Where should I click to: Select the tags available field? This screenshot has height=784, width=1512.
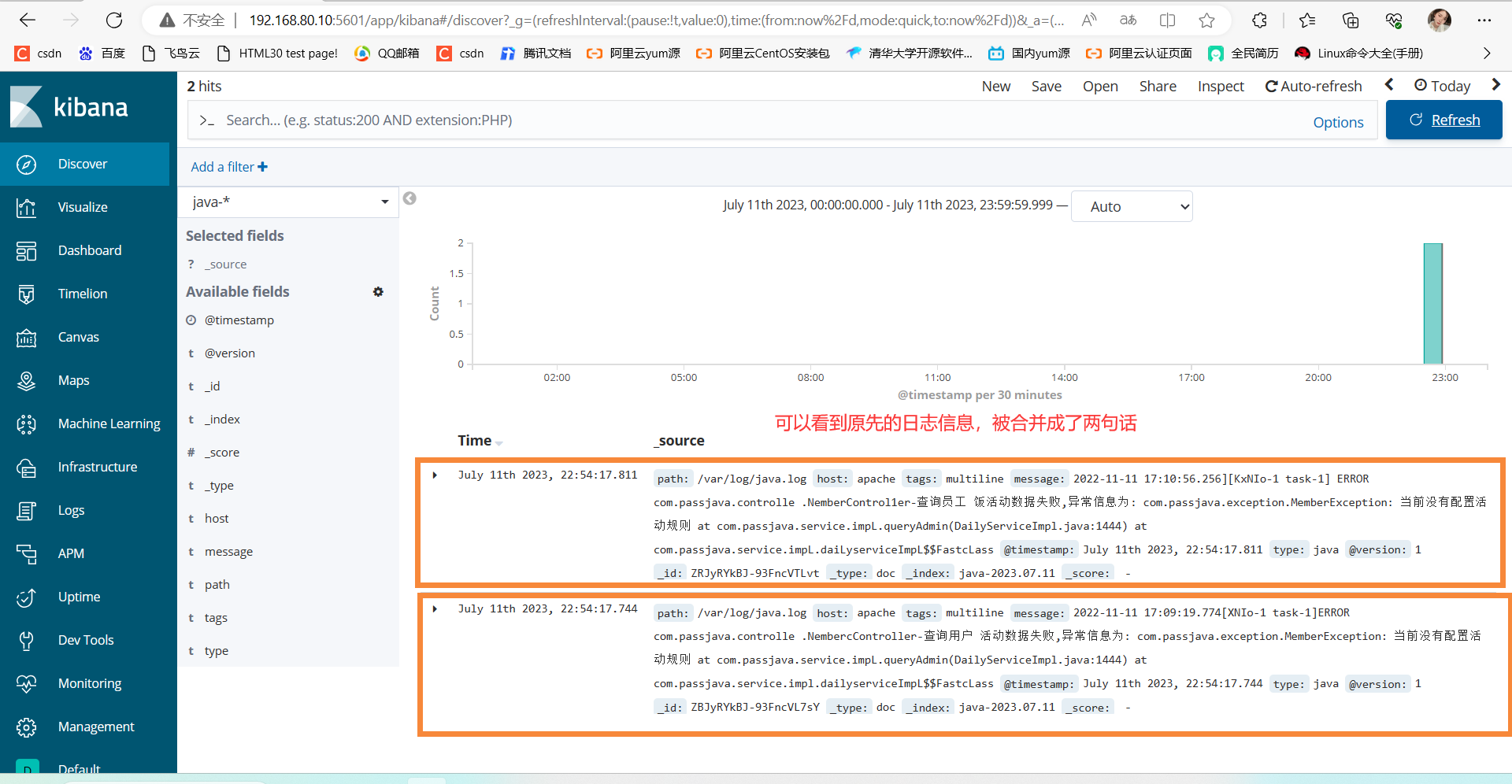tap(216, 618)
